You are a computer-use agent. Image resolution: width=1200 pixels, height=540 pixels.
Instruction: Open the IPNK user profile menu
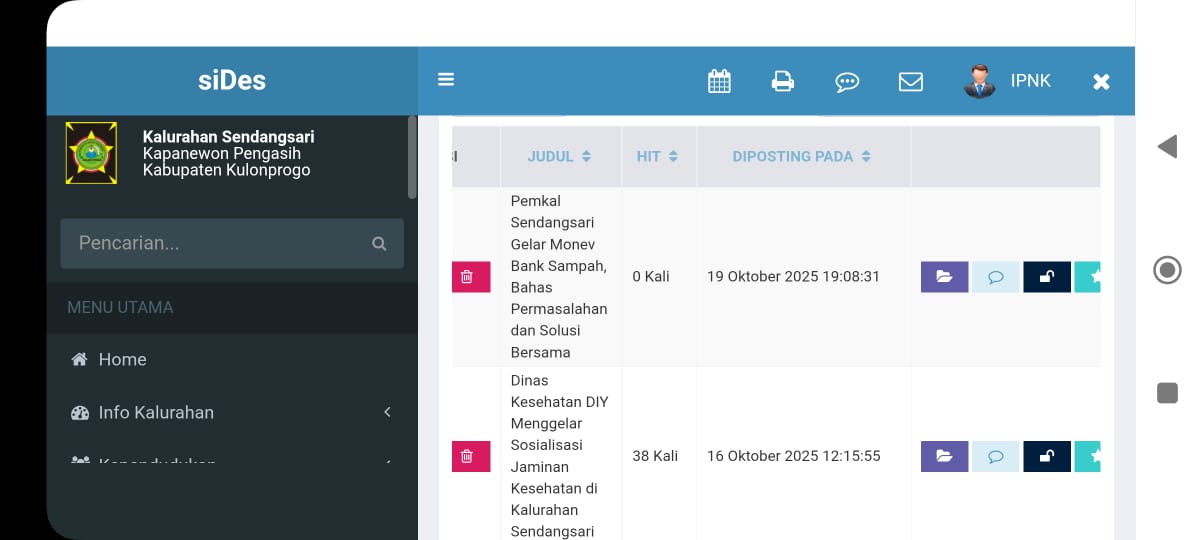1008,81
